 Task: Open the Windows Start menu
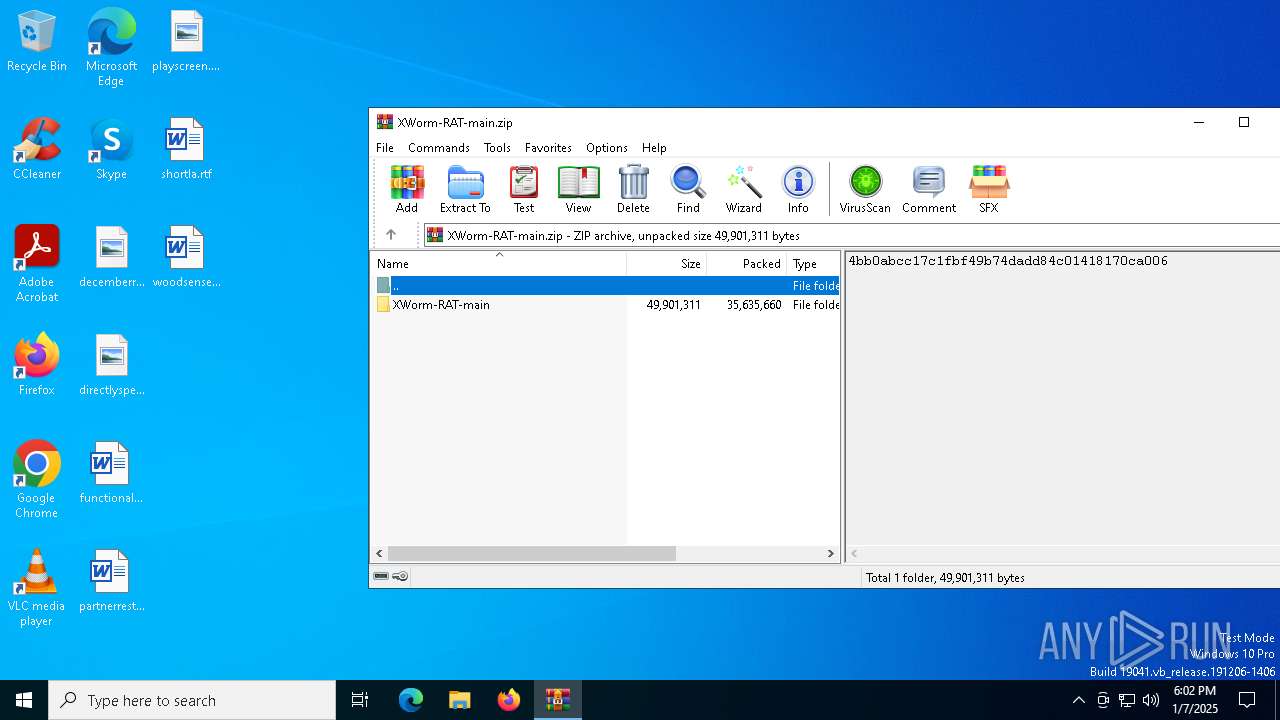(x=24, y=700)
